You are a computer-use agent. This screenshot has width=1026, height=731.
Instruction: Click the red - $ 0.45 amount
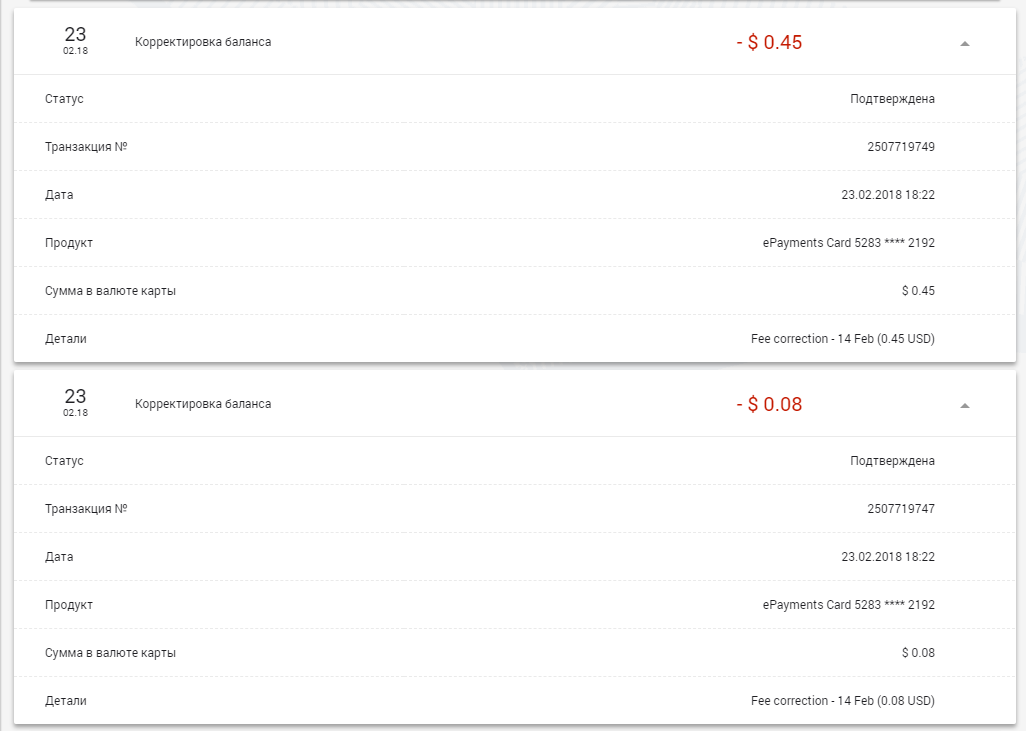point(770,43)
